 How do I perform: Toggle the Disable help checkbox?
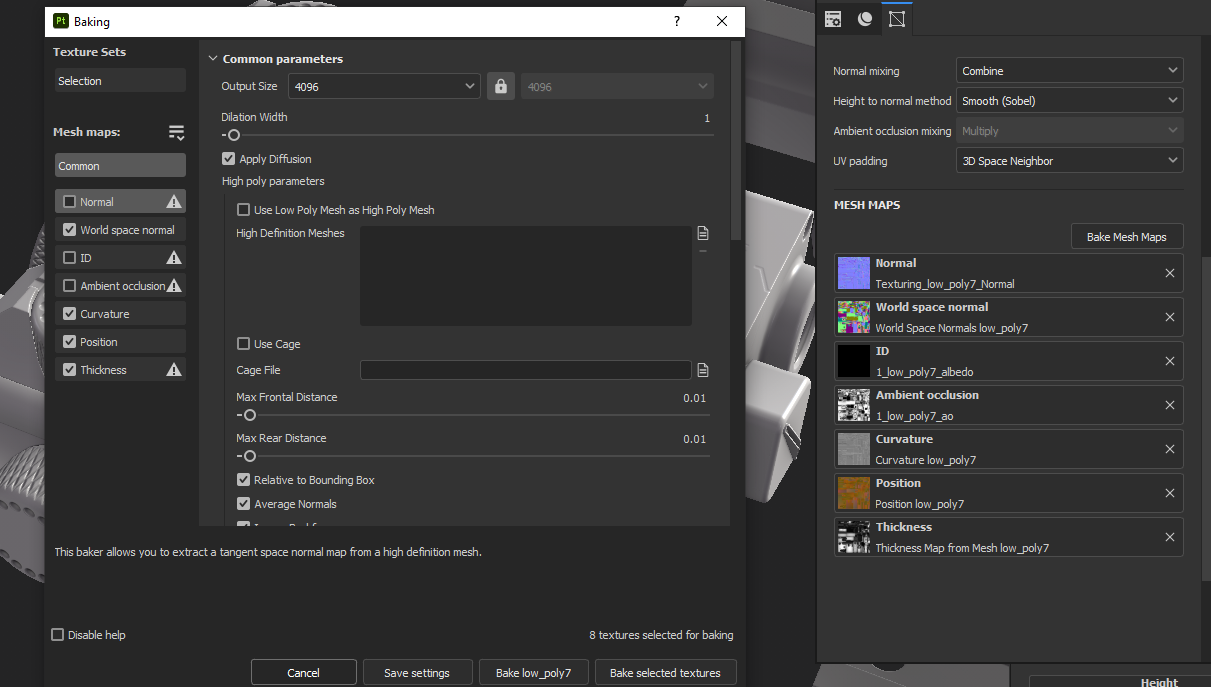57,635
